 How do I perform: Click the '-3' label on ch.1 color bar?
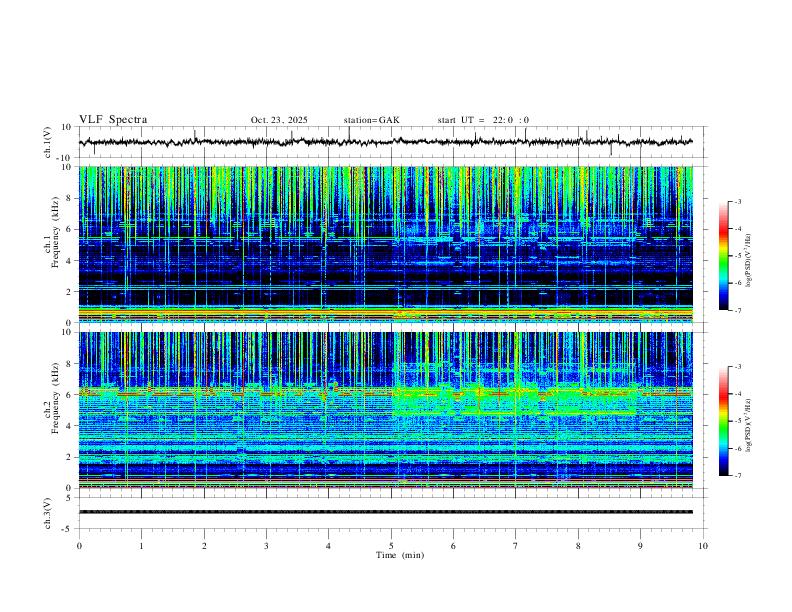coord(737,201)
